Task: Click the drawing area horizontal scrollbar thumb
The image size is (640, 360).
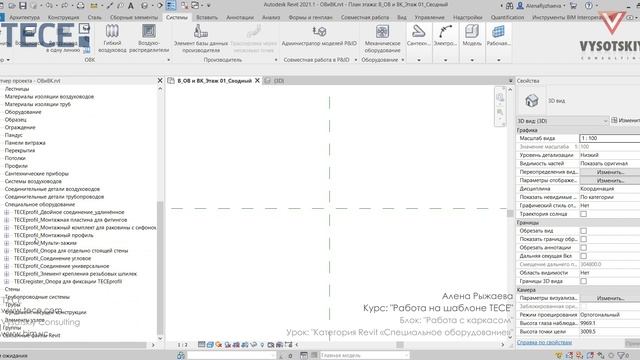Action: click(x=400, y=345)
